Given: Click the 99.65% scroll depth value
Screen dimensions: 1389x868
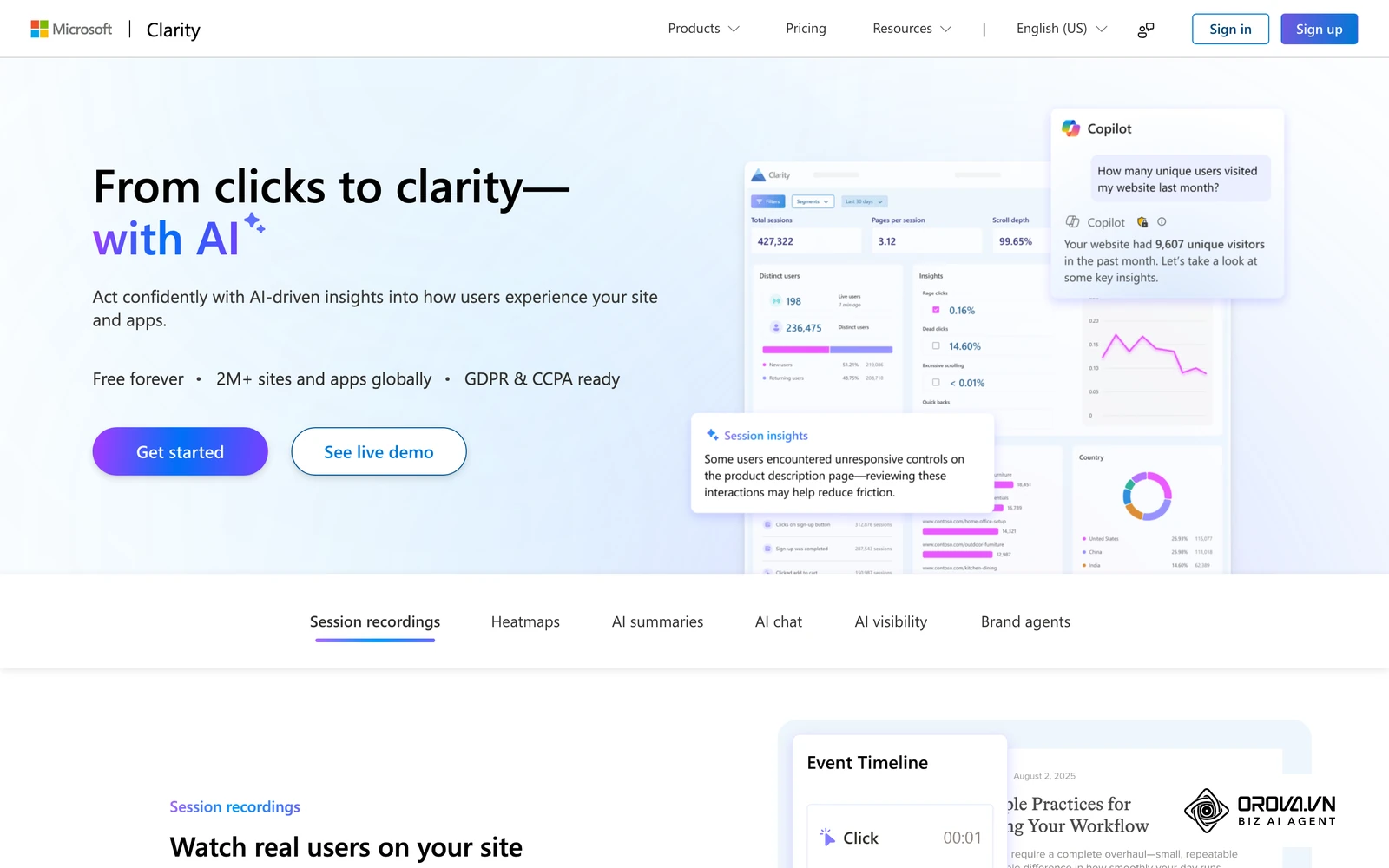Looking at the screenshot, I should tap(1016, 241).
